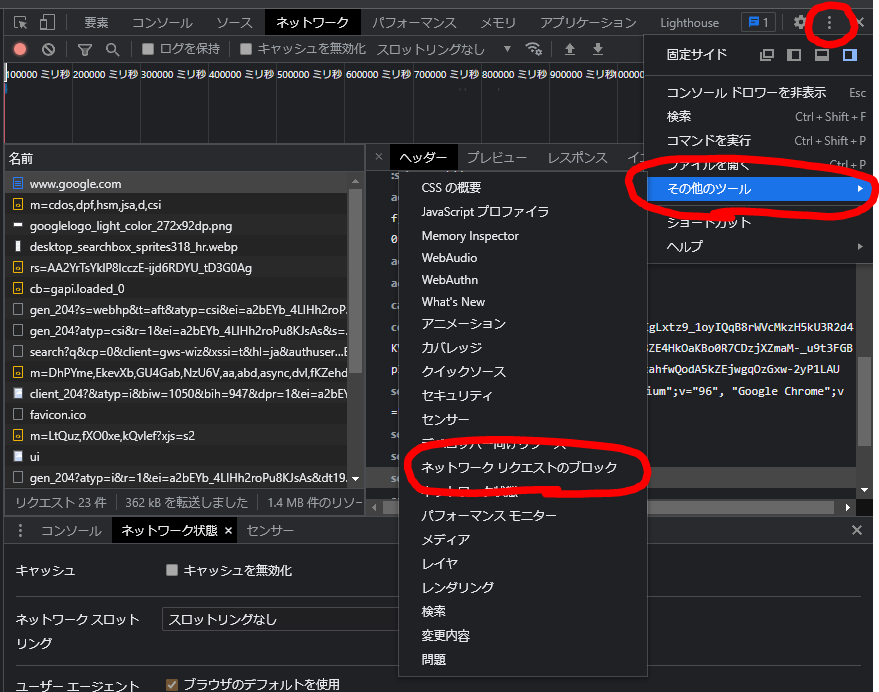
Task: Close the ネットワーク状態 drawer tab
Action: pyautogui.click(x=228, y=530)
